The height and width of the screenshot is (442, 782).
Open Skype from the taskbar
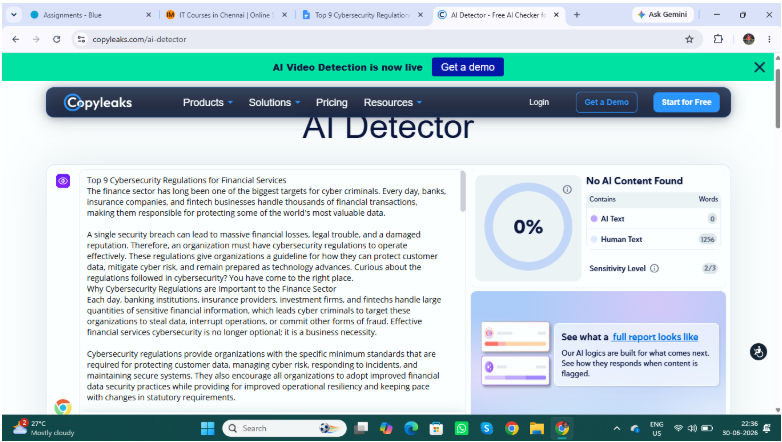point(486,428)
